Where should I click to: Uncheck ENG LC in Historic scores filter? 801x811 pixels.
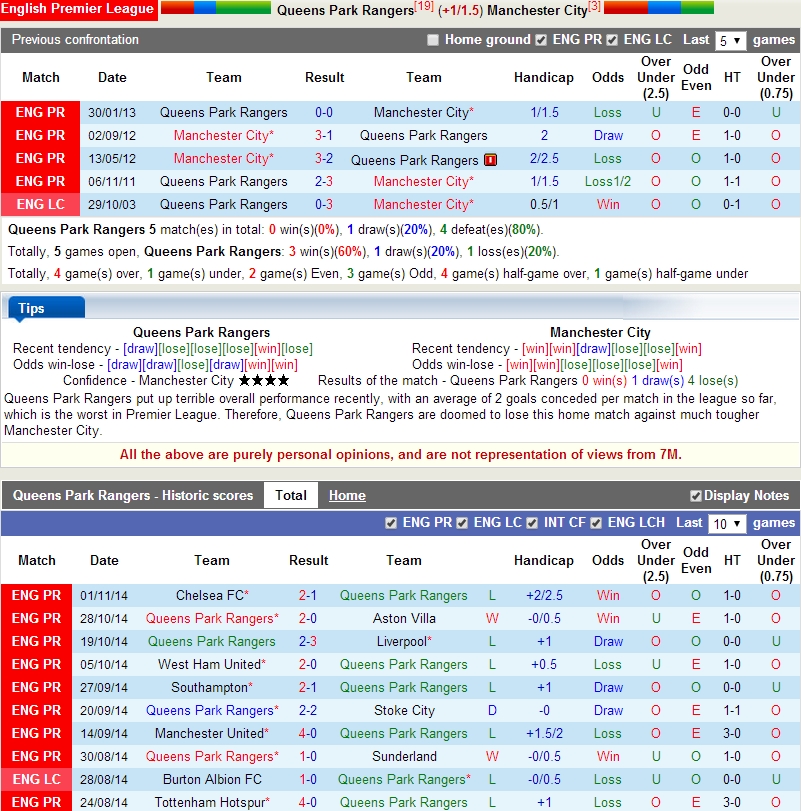click(462, 523)
